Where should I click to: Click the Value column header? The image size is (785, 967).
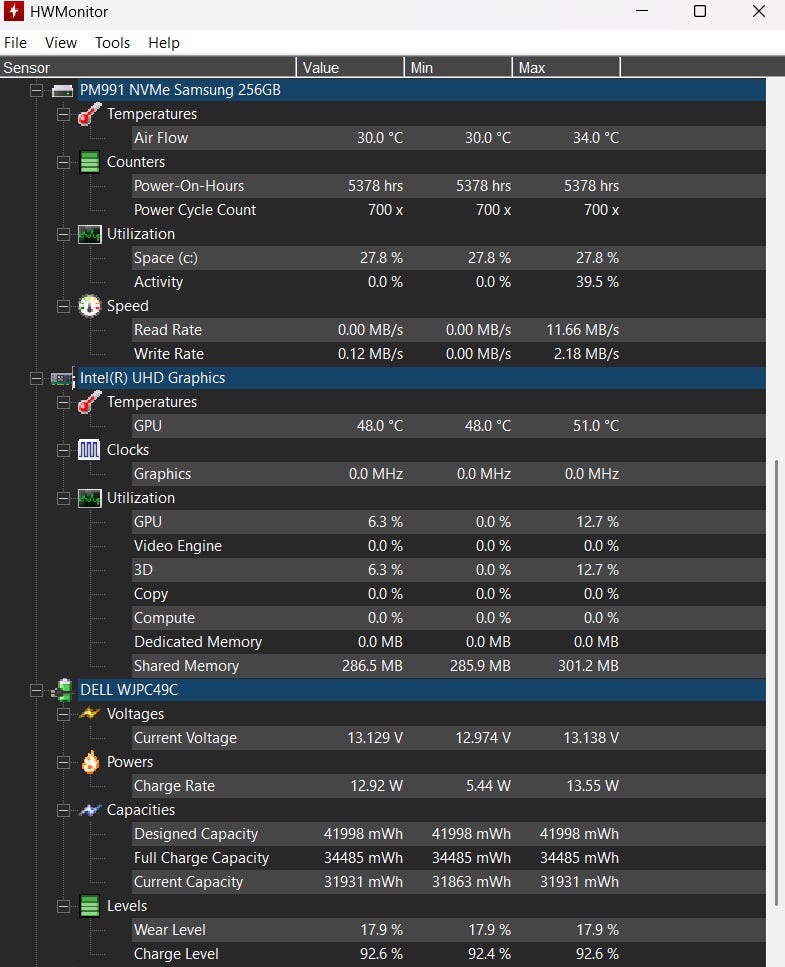click(350, 68)
